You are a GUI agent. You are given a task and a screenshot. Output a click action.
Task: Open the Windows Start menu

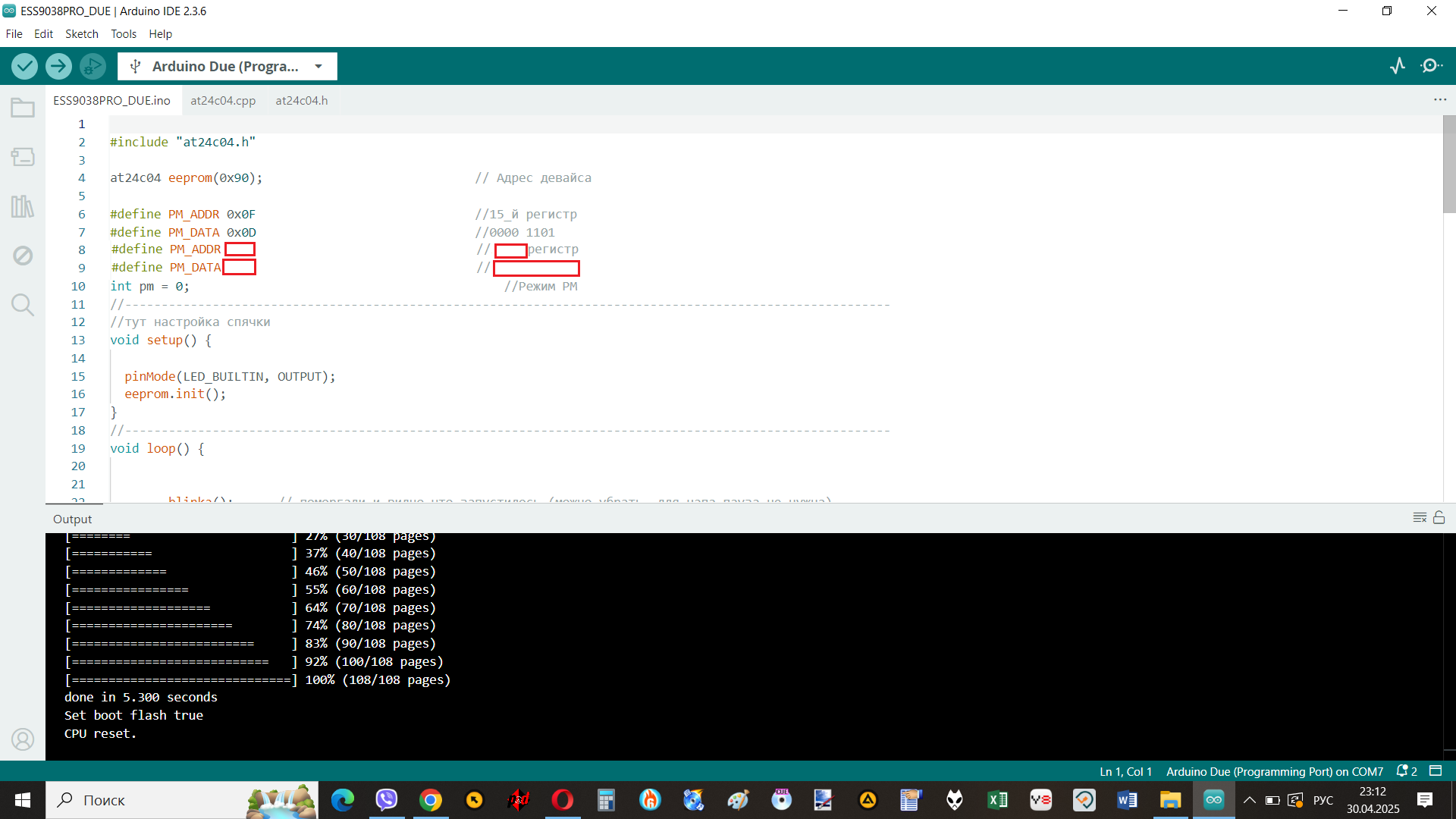coord(23,800)
